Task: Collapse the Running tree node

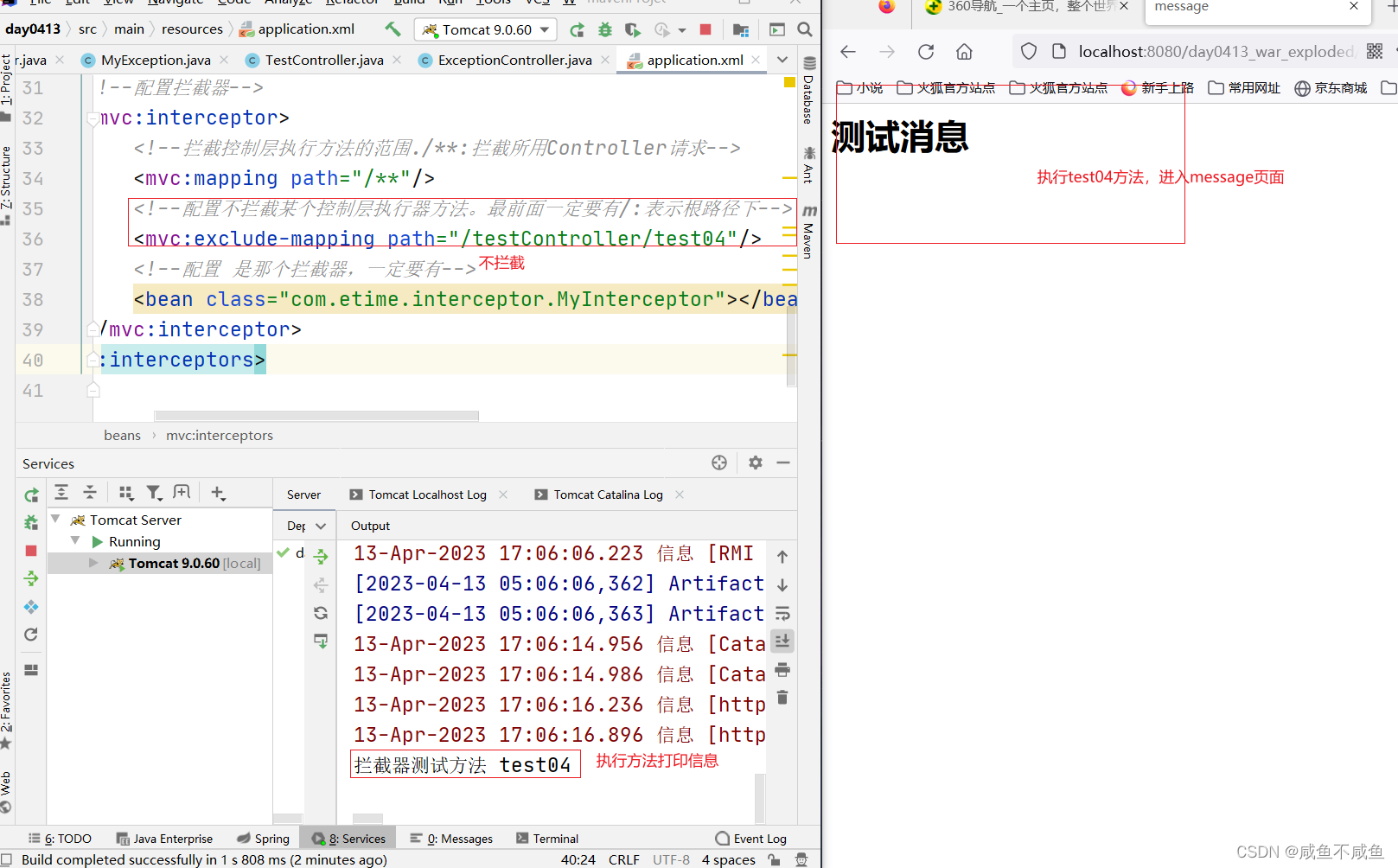Action: click(x=76, y=541)
